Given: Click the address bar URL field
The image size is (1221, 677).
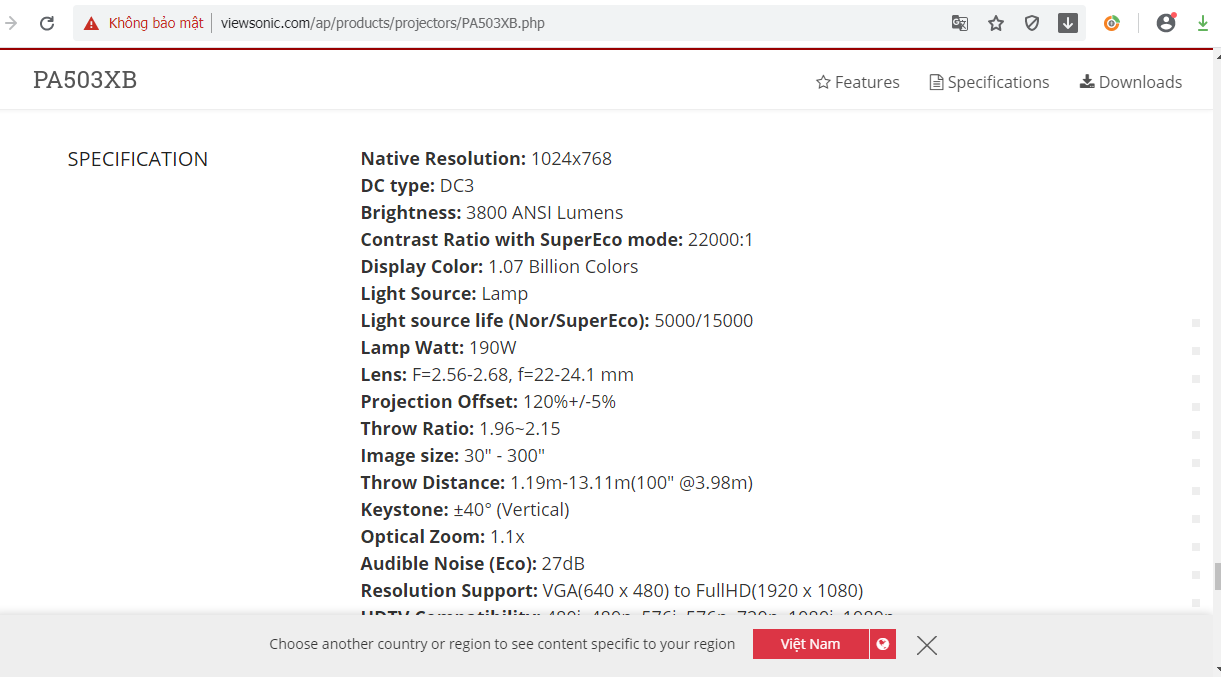Looking at the screenshot, I should coord(550,23).
